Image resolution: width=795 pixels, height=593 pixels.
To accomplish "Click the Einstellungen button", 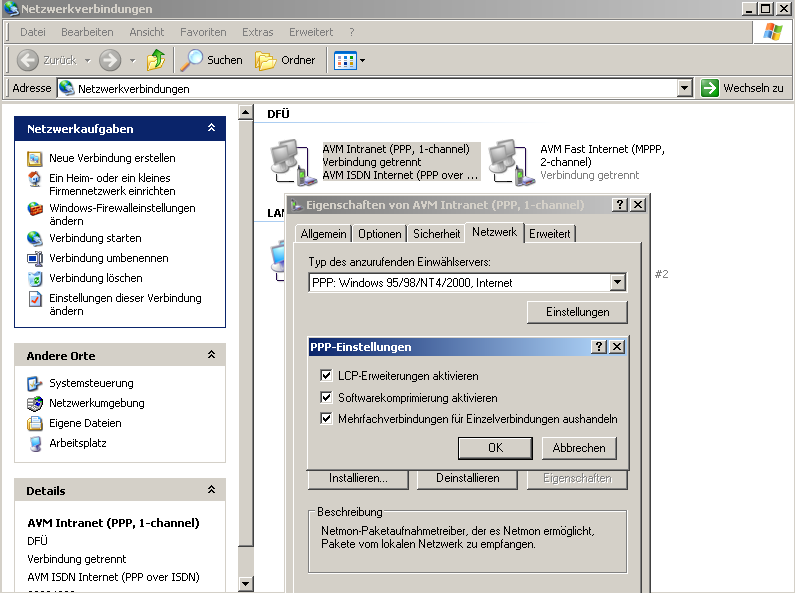I will (577, 312).
